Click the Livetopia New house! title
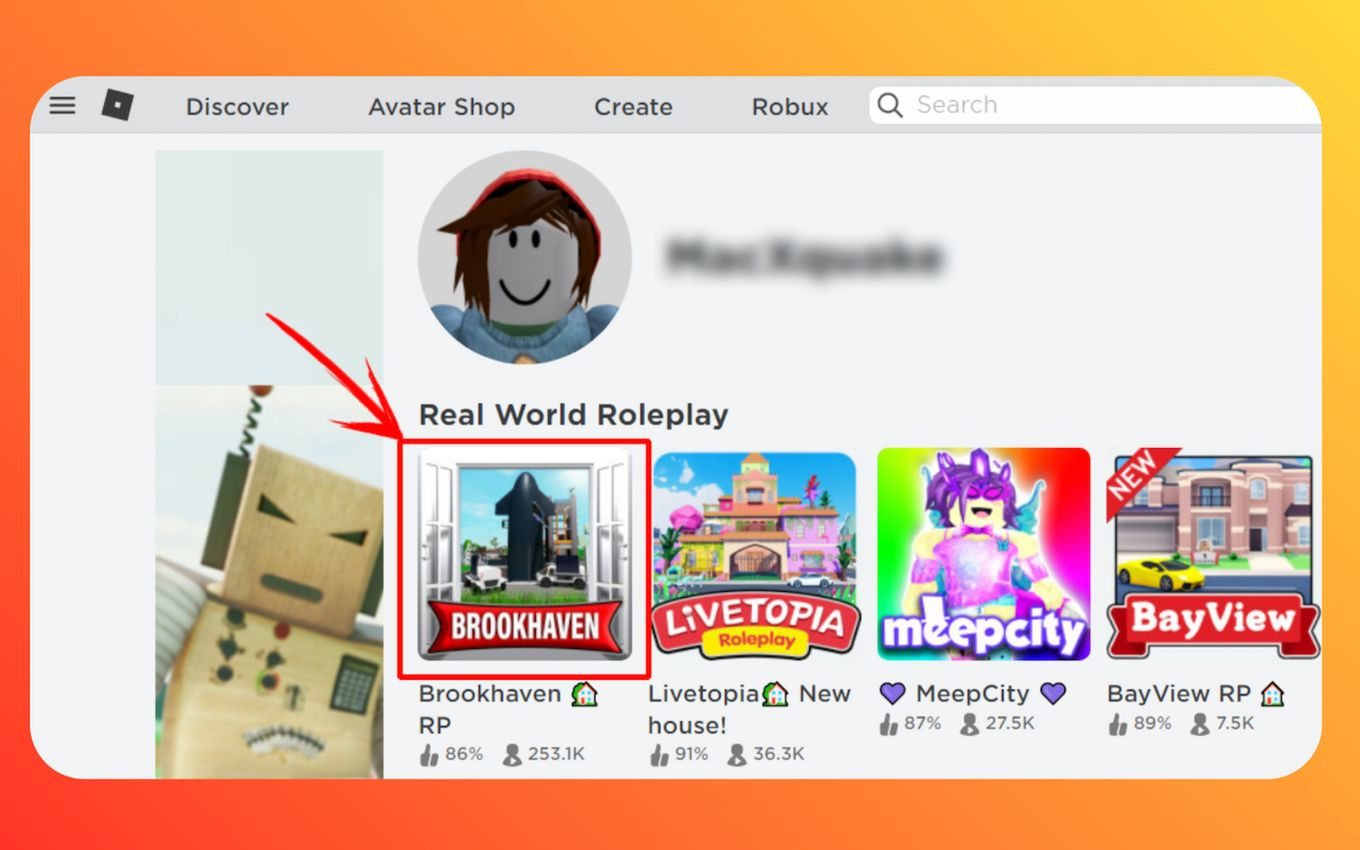The image size is (1360, 850). (749, 708)
